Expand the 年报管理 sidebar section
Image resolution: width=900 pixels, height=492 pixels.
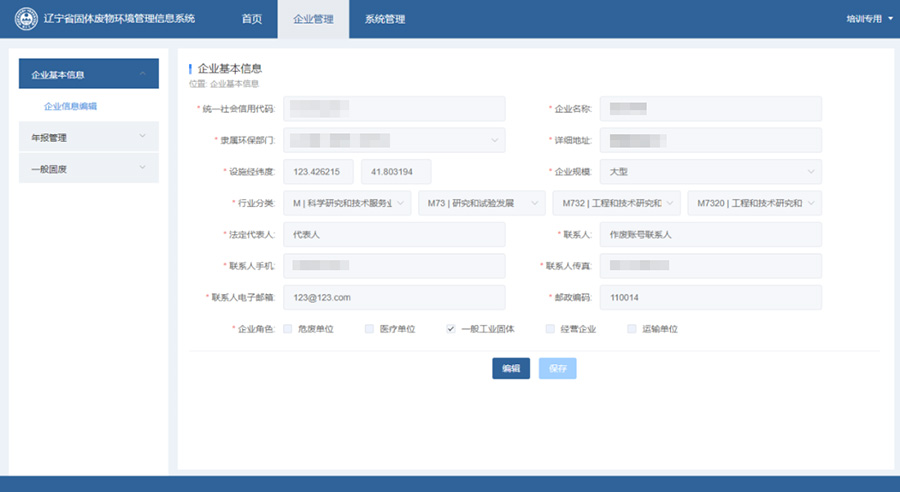tap(89, 137)
